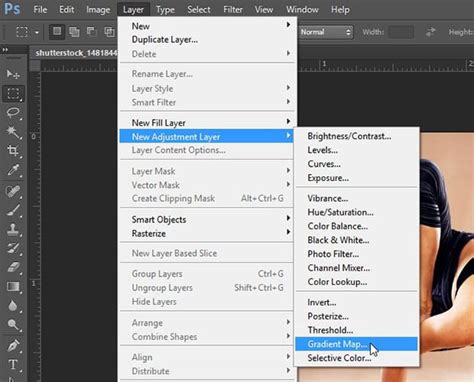Select the Rectangular Marquee tool in toolbox

[13, 94]
